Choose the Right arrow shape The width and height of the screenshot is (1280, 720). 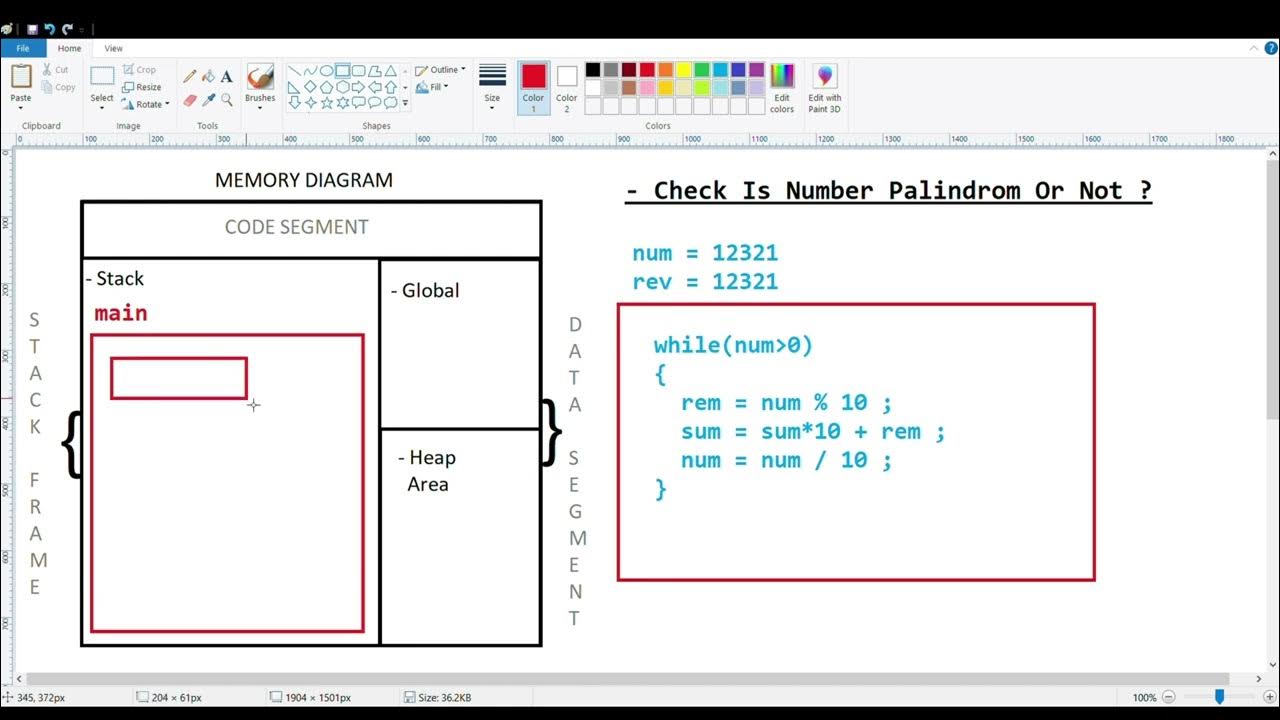[358, 87]
